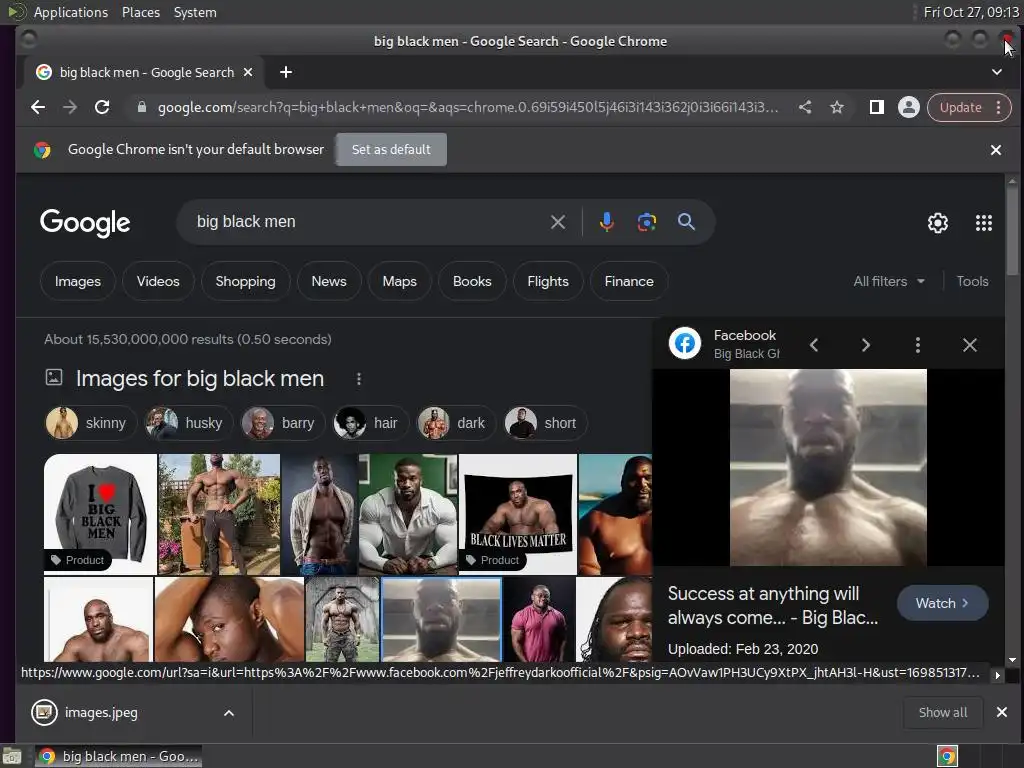Open the Applications menu
Viewport: 1024px width, 768px height.
coord(71,12)
